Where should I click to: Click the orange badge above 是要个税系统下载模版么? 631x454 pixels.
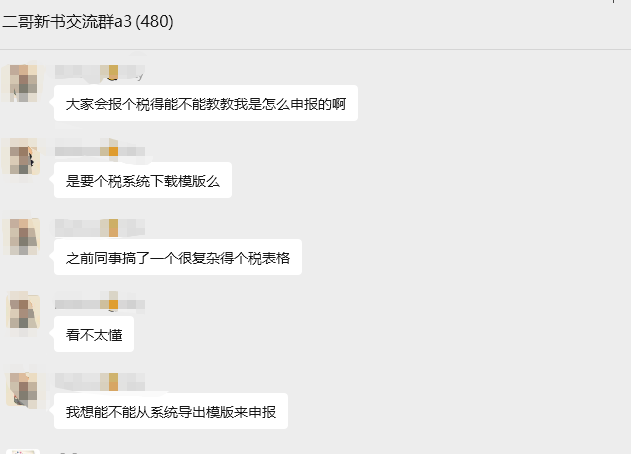click(x=113, y=150)
